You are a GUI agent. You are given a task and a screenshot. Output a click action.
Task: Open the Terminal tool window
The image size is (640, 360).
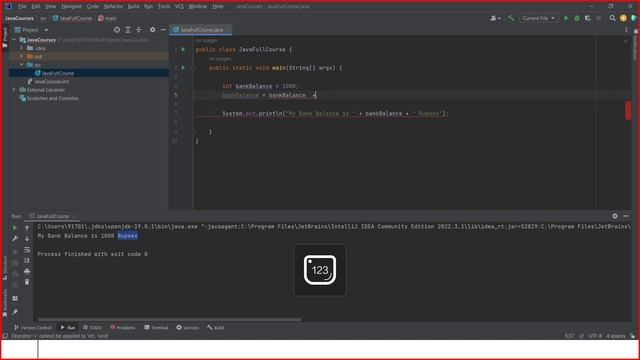tap(156, 328)
